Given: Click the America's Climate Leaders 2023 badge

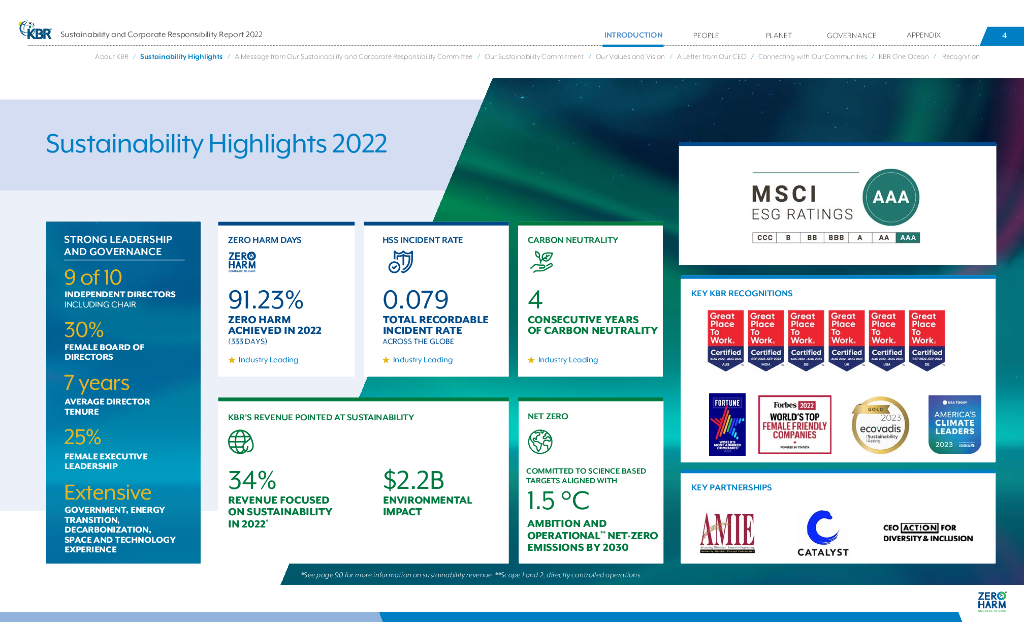Looking at the screenshot, I should (954, 425).
